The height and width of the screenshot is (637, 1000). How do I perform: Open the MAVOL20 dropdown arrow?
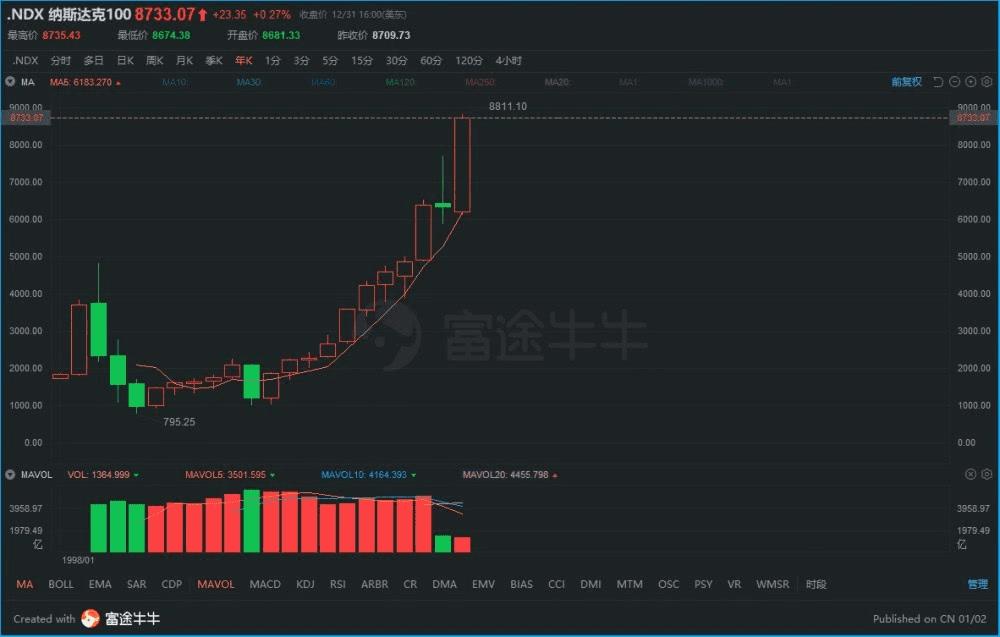pos(557,474)
